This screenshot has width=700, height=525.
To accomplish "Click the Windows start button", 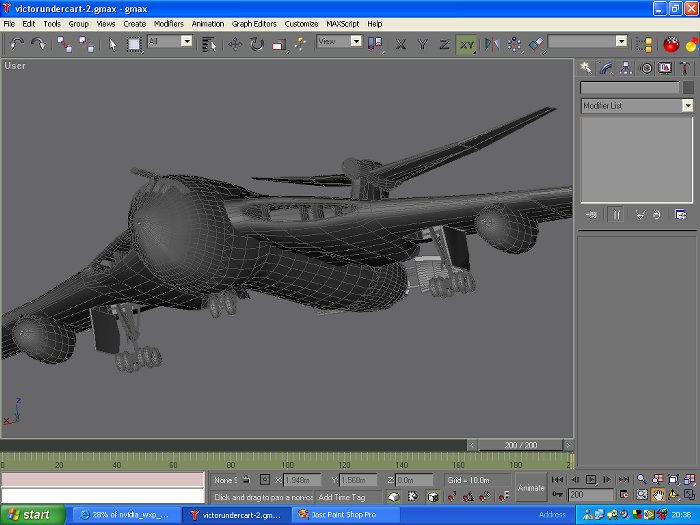I will click(x=32, y=515).
